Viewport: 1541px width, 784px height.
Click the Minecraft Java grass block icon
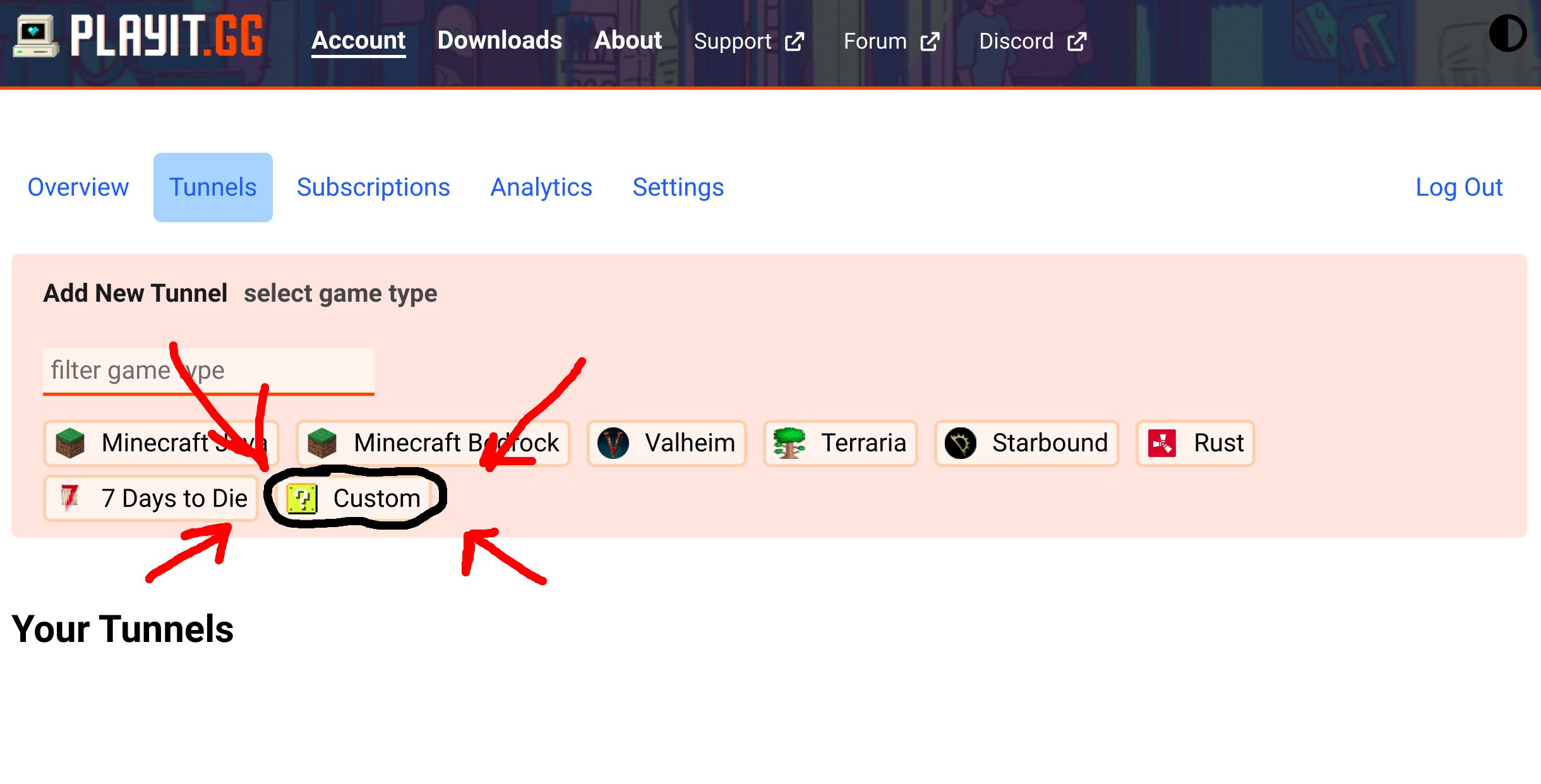point(69,442)
